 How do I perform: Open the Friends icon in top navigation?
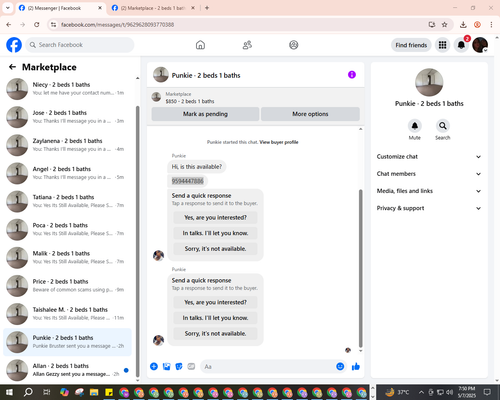[247, 45]
